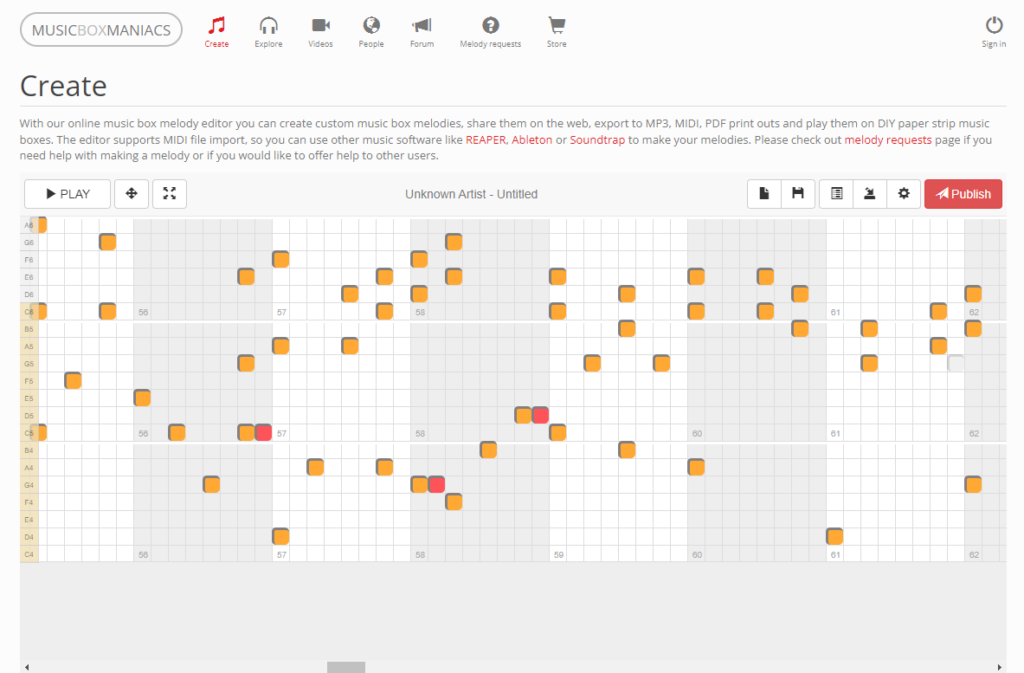
Task: Switch to the Create tab
Action: click(x=216, y=30)
